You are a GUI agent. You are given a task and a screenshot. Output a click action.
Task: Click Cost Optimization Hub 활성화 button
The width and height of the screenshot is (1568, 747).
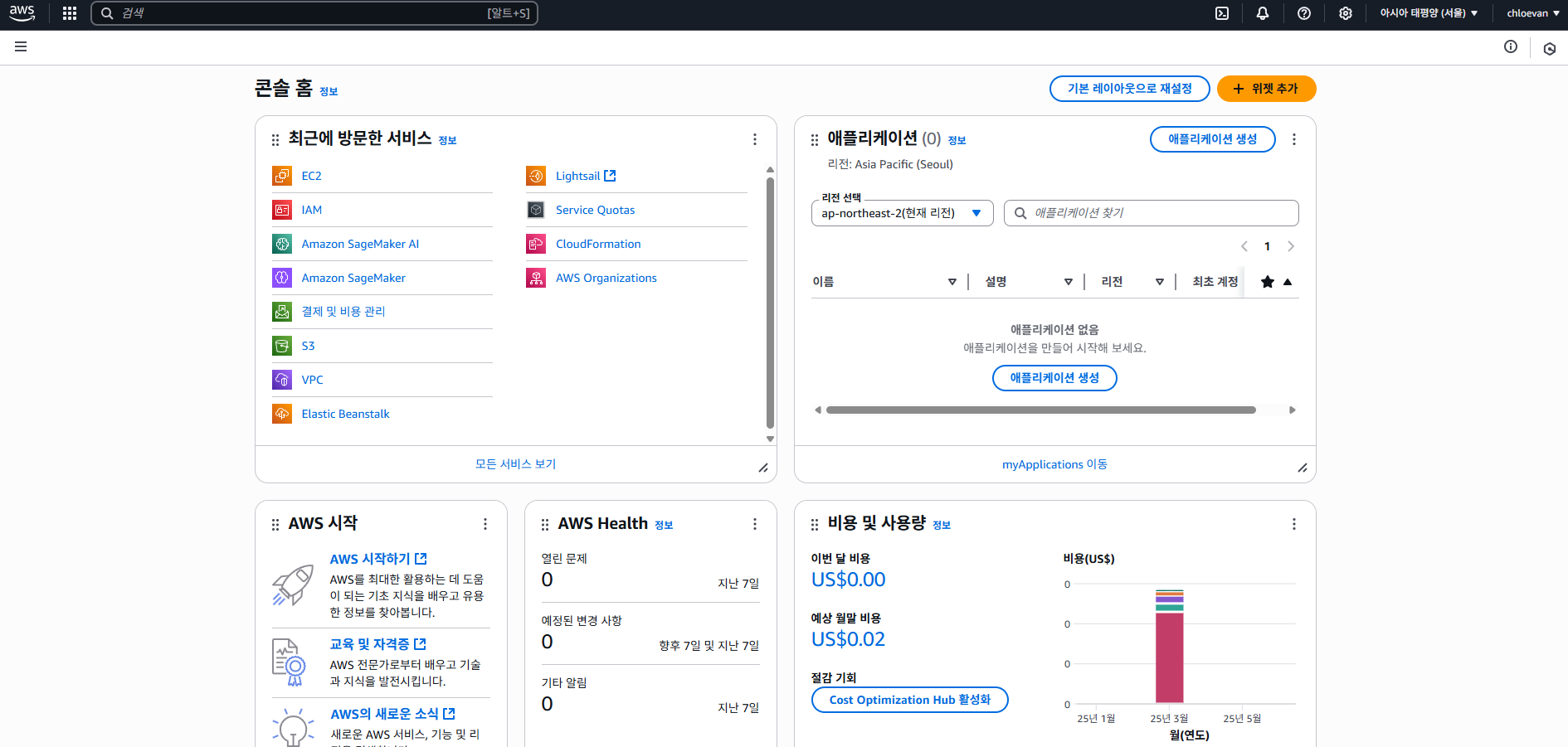tap(909, 700)
